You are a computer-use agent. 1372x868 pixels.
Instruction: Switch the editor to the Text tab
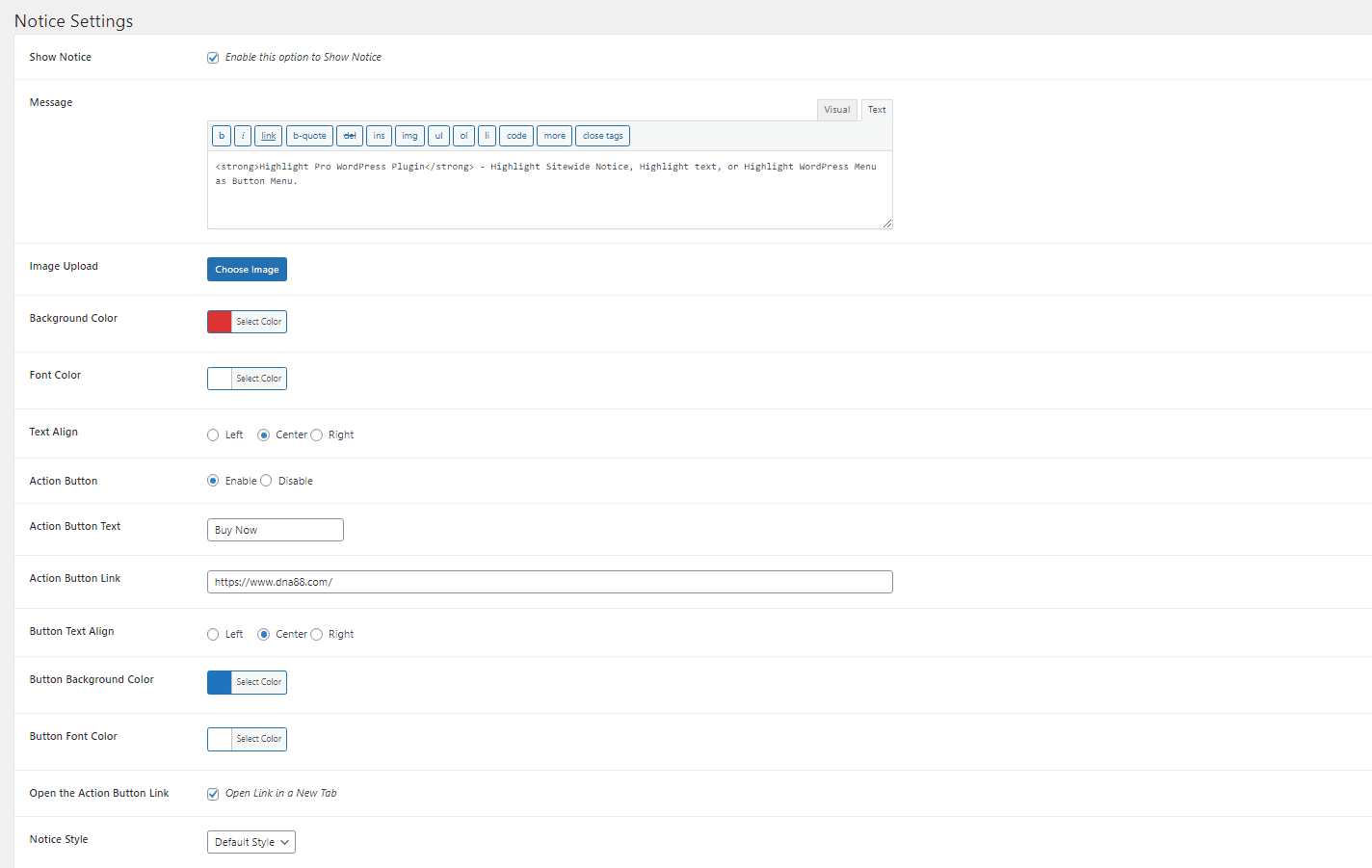(877, 110)
